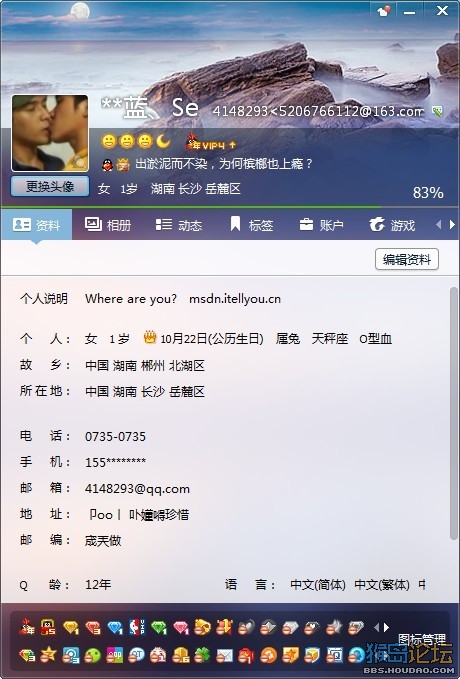Open the yellow diamond service icon
The image size is (460, 679).
tap(71, 627)
